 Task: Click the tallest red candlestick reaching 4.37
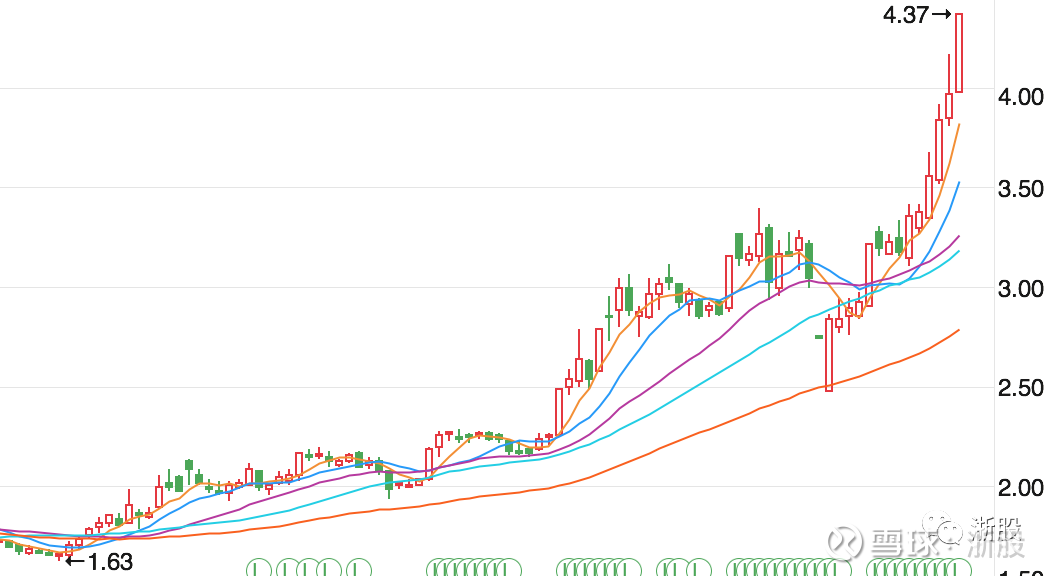coord(959,53)
